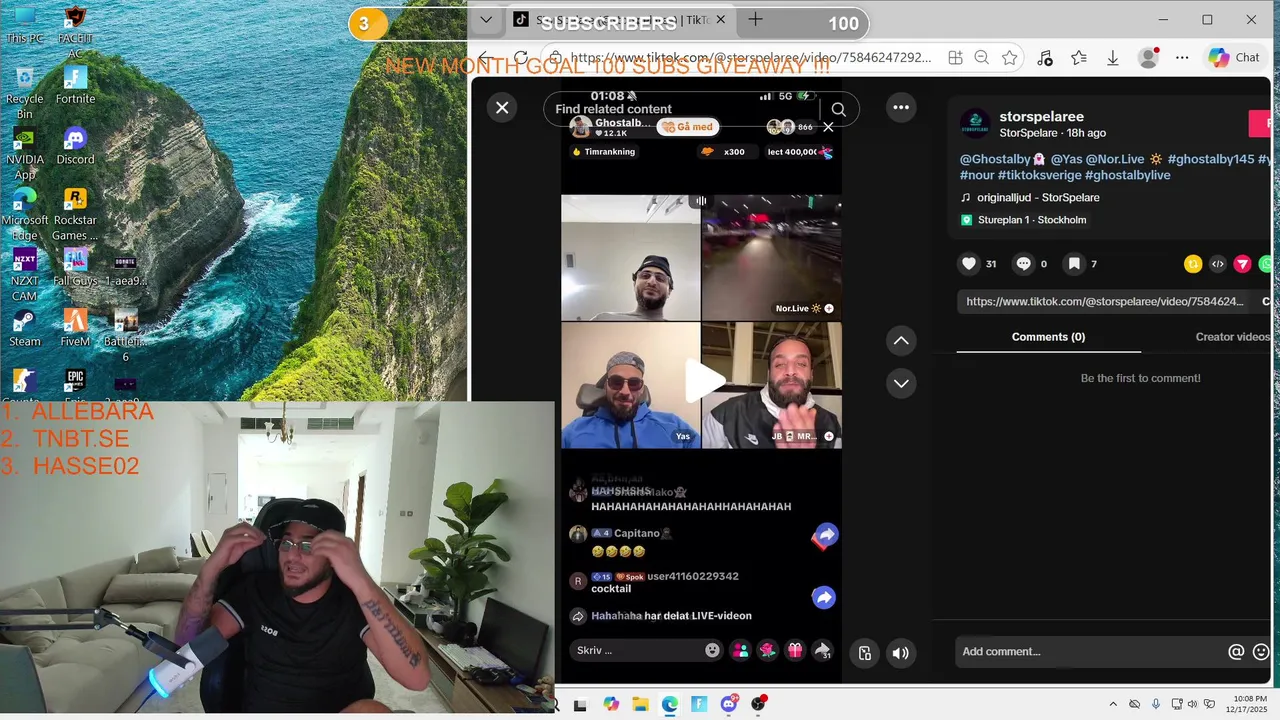Open the taskbar clock showing 10:08 PM
Image resolution: width=1280 pixels, height=720 pixels.
pyautogui.click(x=1249, y=704)
